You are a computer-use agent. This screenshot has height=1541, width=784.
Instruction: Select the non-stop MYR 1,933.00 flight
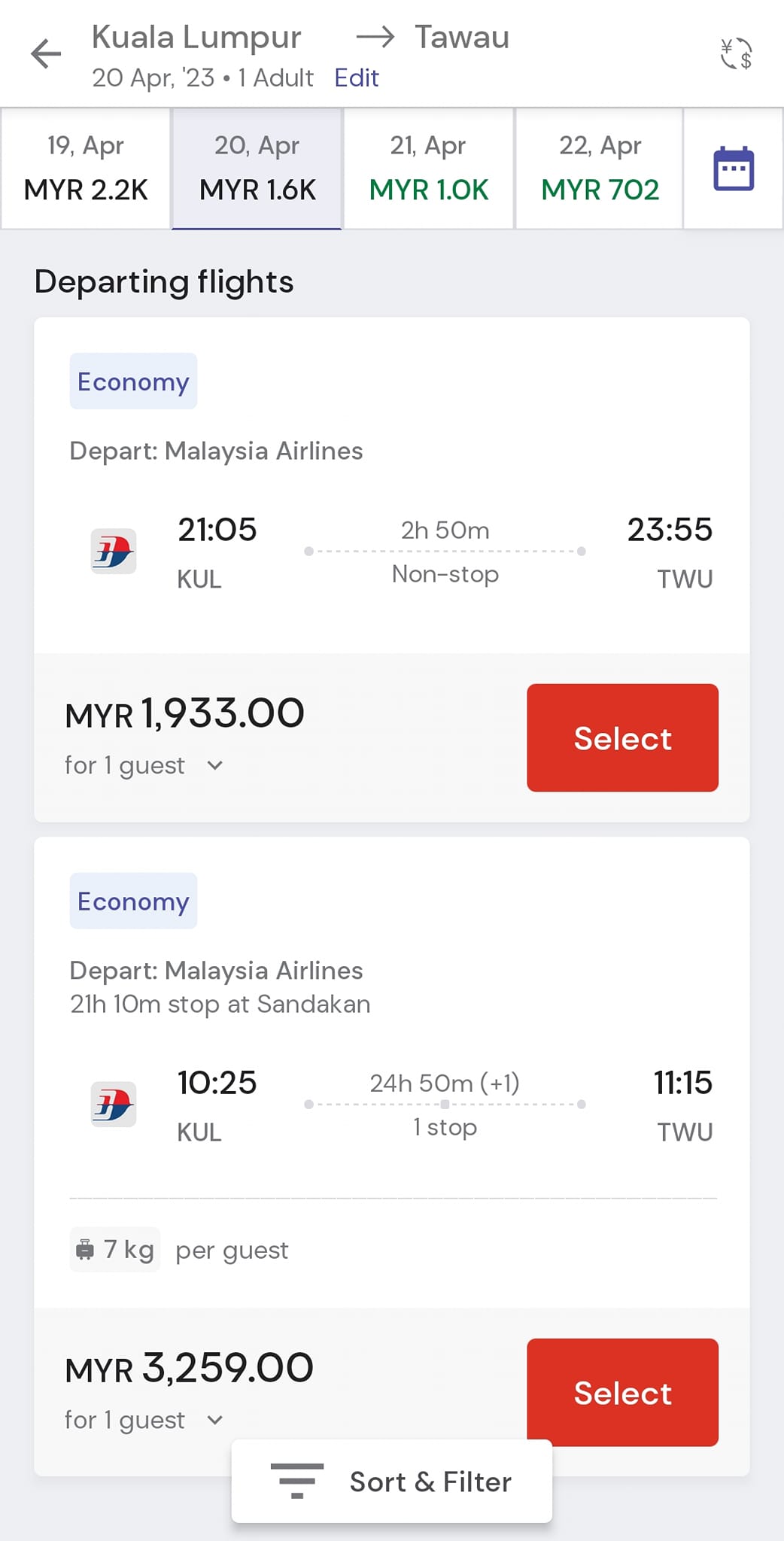622,737
